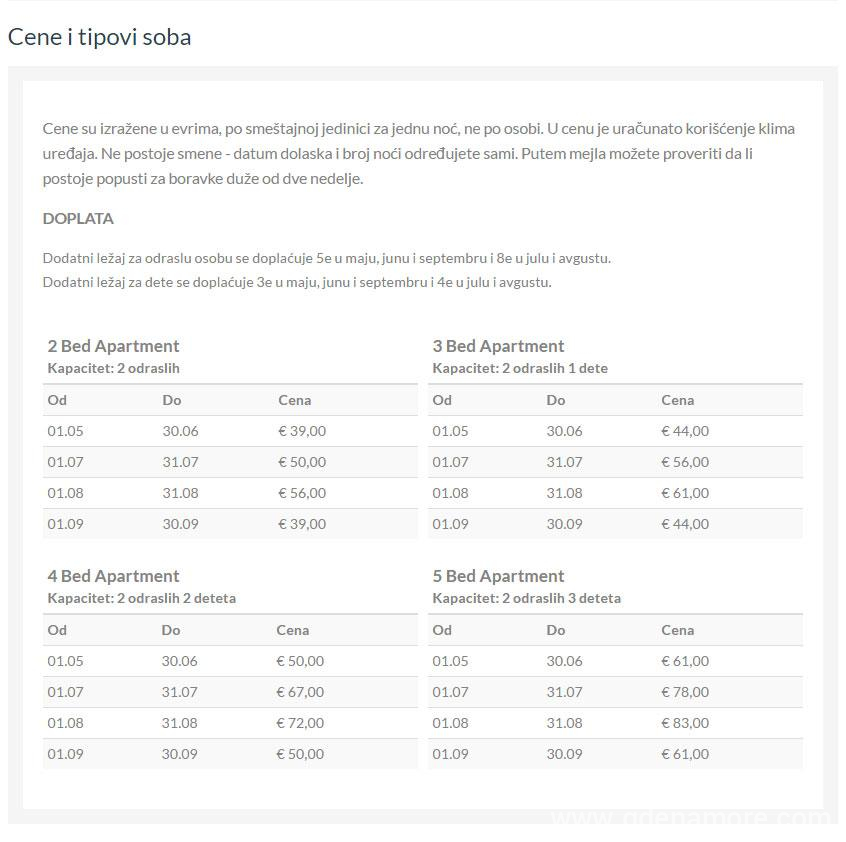Click 'Kapacitet: 2 odraslih 1 dete' text

click(x=520, y=368)
